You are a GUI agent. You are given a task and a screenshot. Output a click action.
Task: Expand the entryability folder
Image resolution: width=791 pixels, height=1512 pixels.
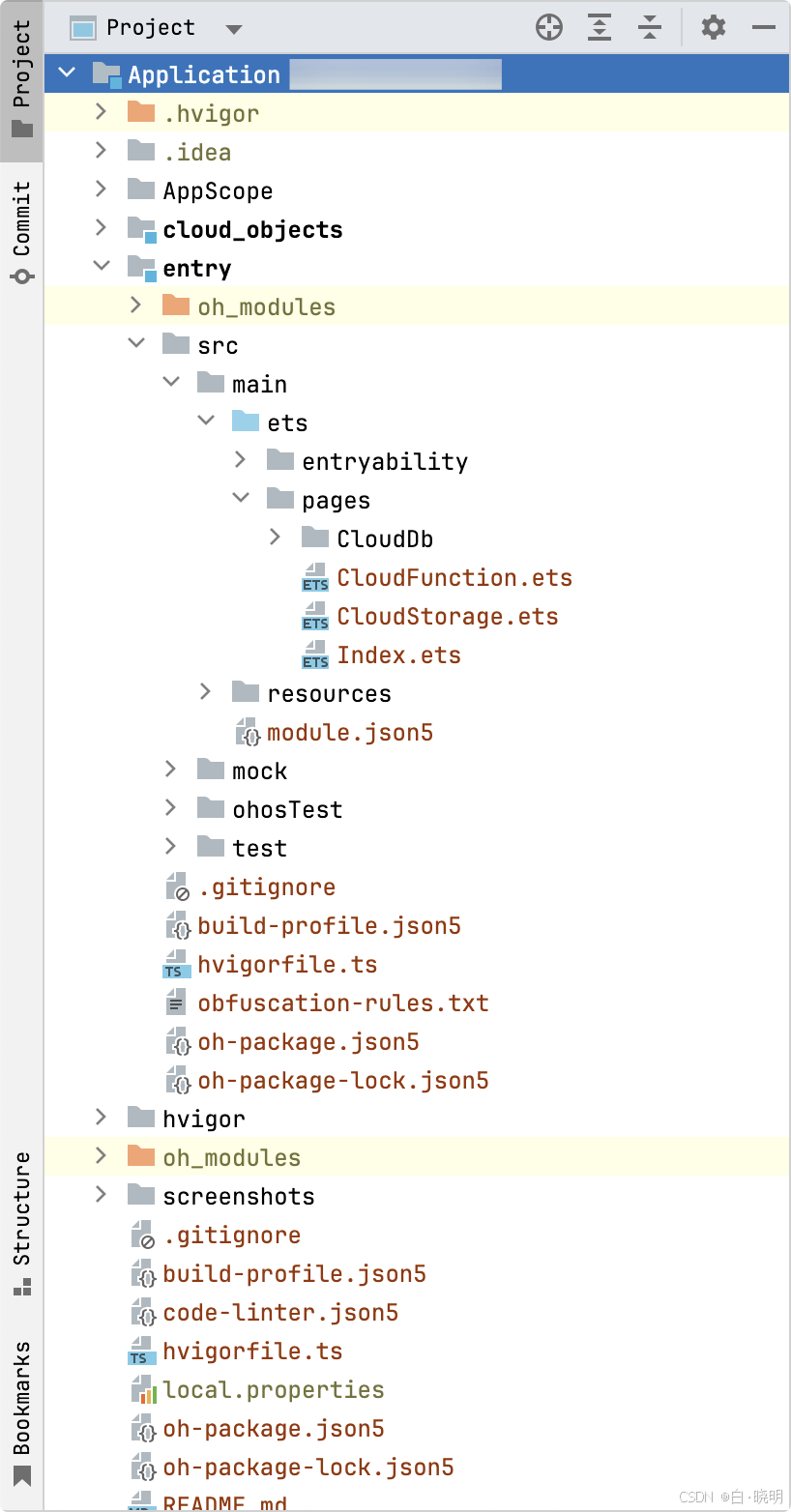coord(241,460)
